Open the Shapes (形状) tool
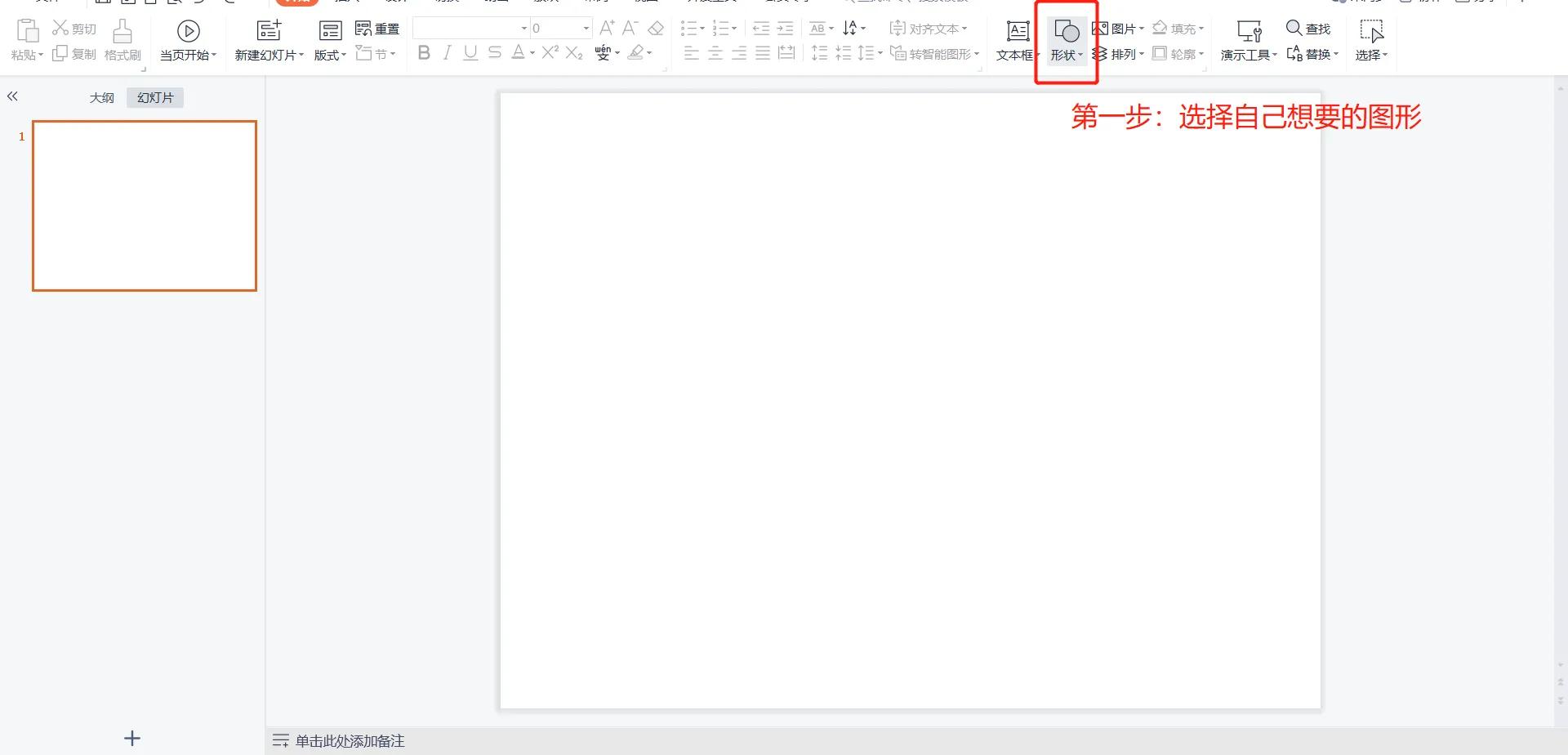The height and width of the screenshot is (755, 1568). pyautogui.click(x=1066, y=41)
